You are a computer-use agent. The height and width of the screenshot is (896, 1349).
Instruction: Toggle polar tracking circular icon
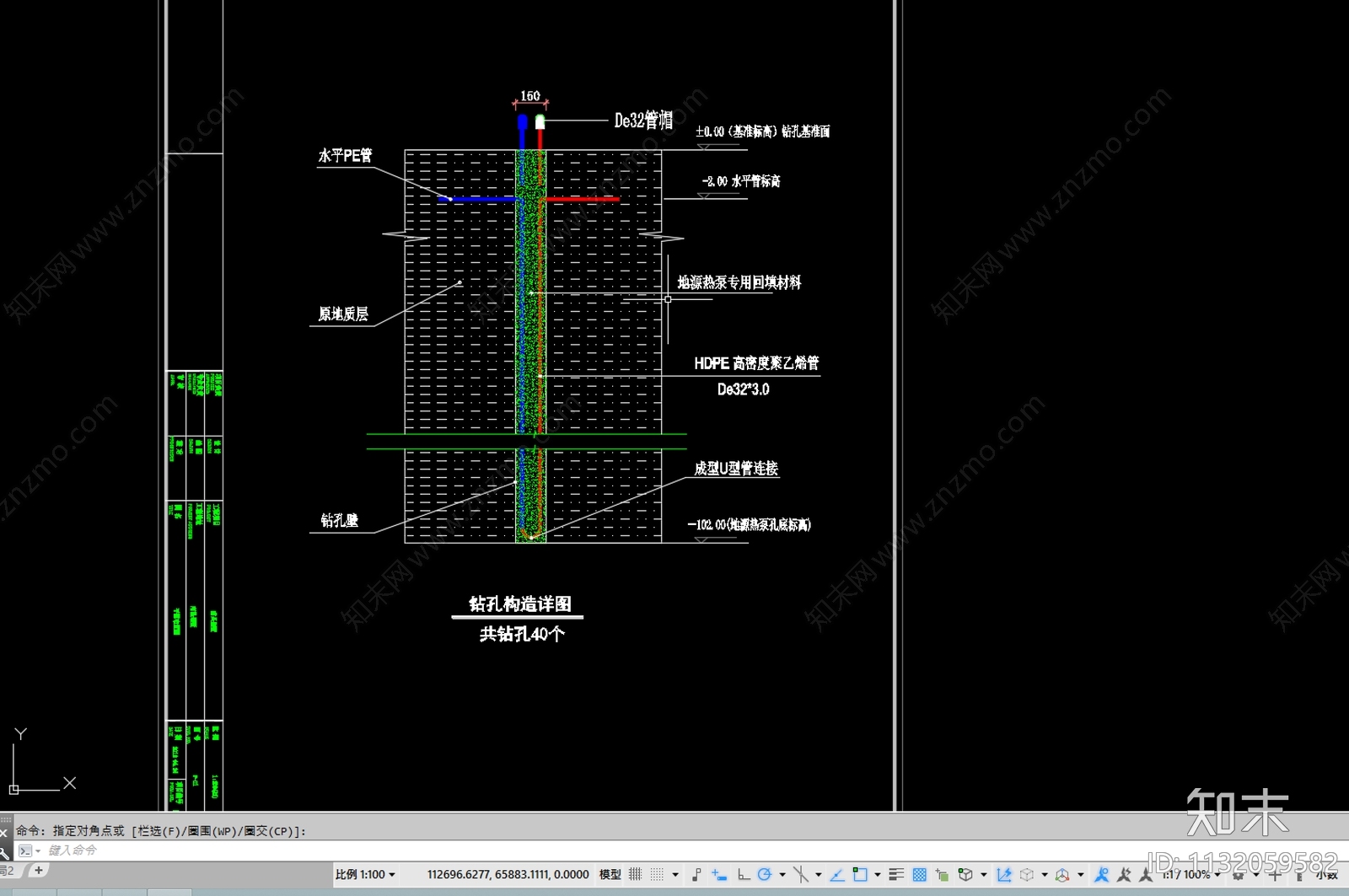tap(765, 874)
